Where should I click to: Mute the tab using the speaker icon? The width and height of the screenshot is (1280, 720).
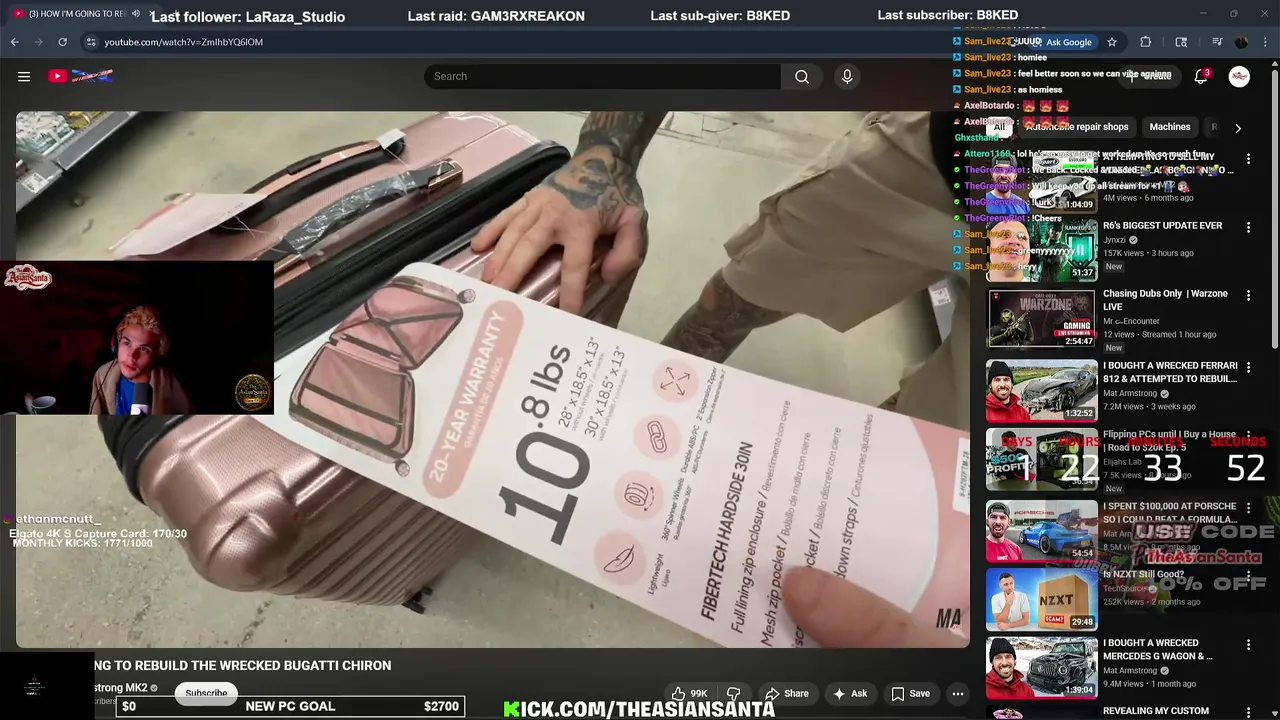click(136, 14)
